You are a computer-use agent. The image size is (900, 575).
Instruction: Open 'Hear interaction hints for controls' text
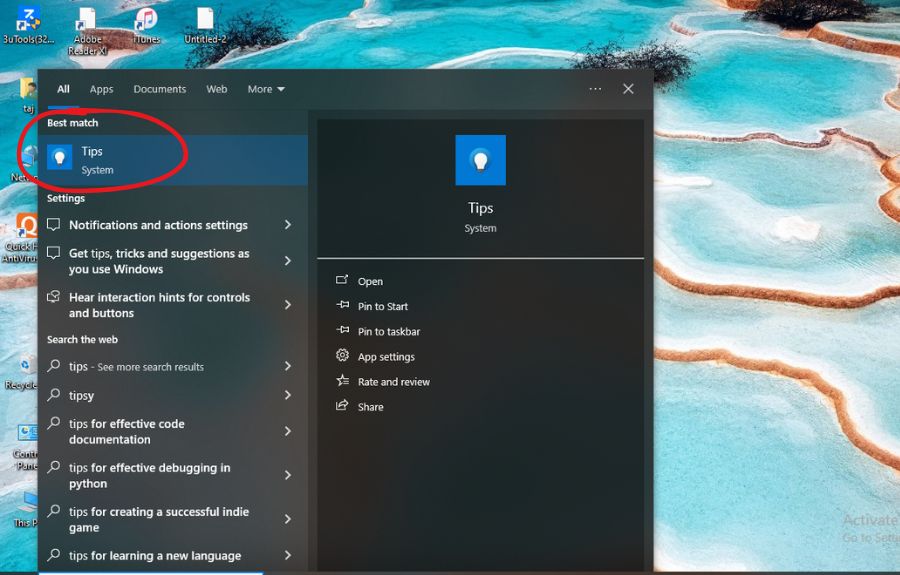click(x=160, y=305)
